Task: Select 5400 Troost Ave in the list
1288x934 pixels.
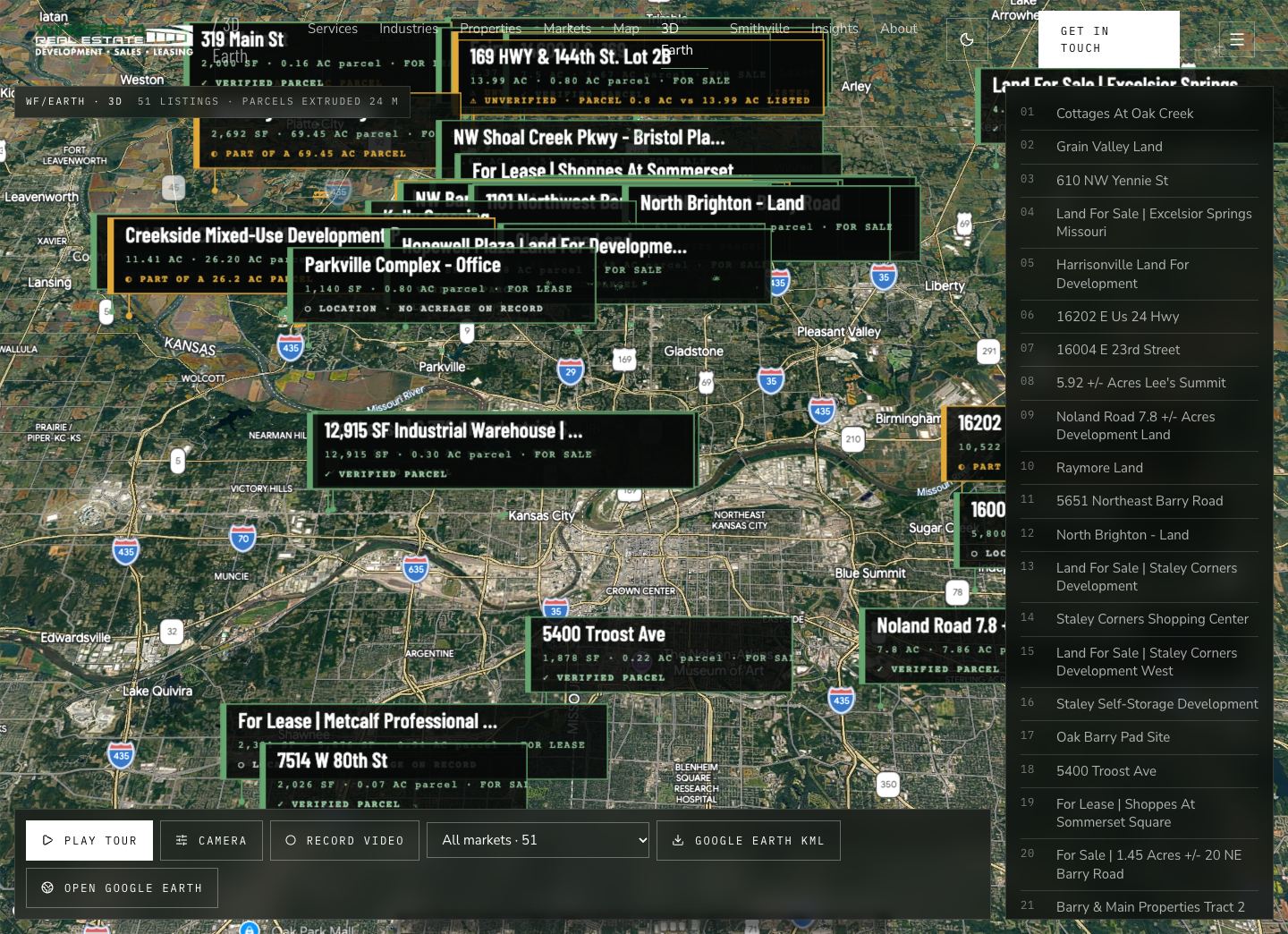Action: point(1140,771)
